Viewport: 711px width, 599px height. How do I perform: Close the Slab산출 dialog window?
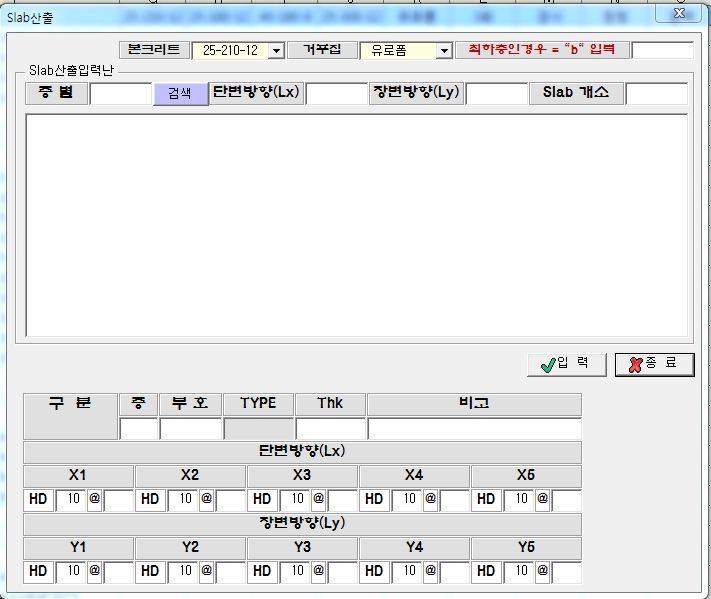pyautogui.click(x=678, y=14)
